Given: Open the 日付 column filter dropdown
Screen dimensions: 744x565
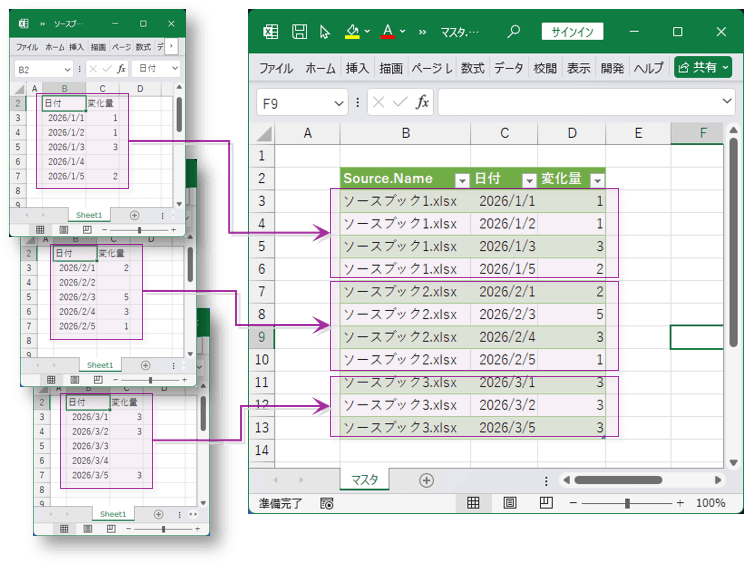Looking at the screenshot, I should coord(527,180).
